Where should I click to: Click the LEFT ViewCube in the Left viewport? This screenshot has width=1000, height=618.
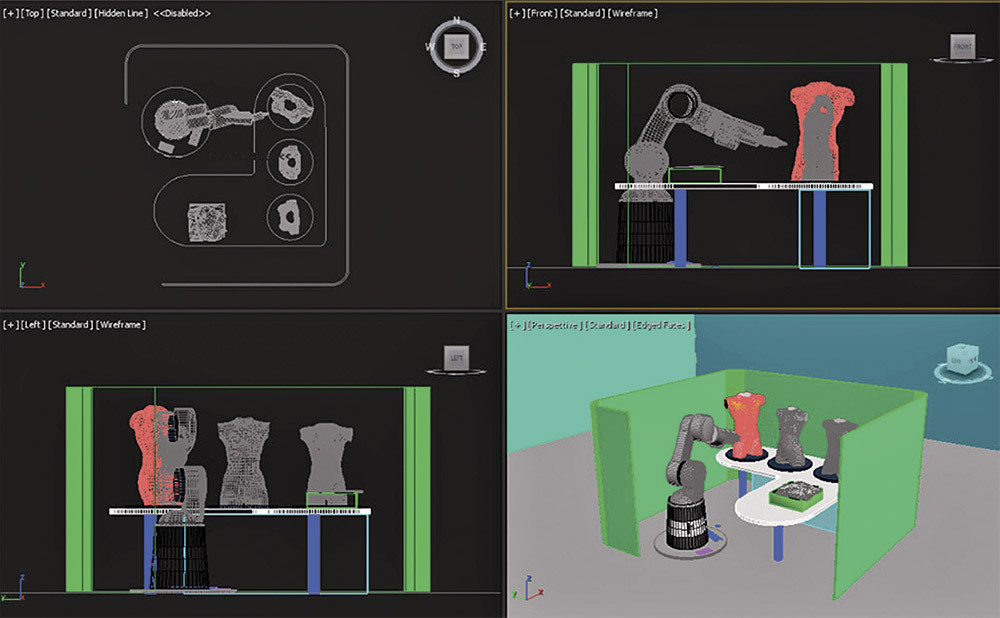pyautogui.click(x=456, y=358)
